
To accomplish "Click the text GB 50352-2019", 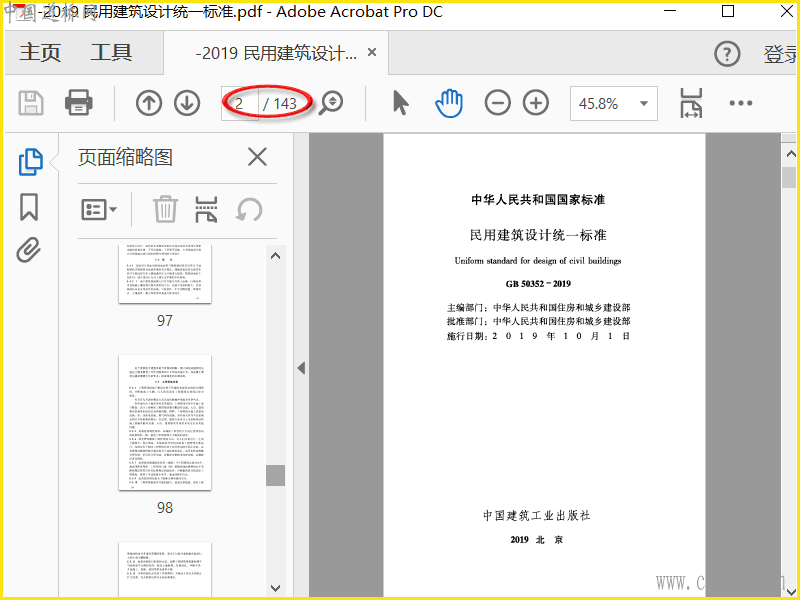I will pyautogui.click(x=538, y=284).
